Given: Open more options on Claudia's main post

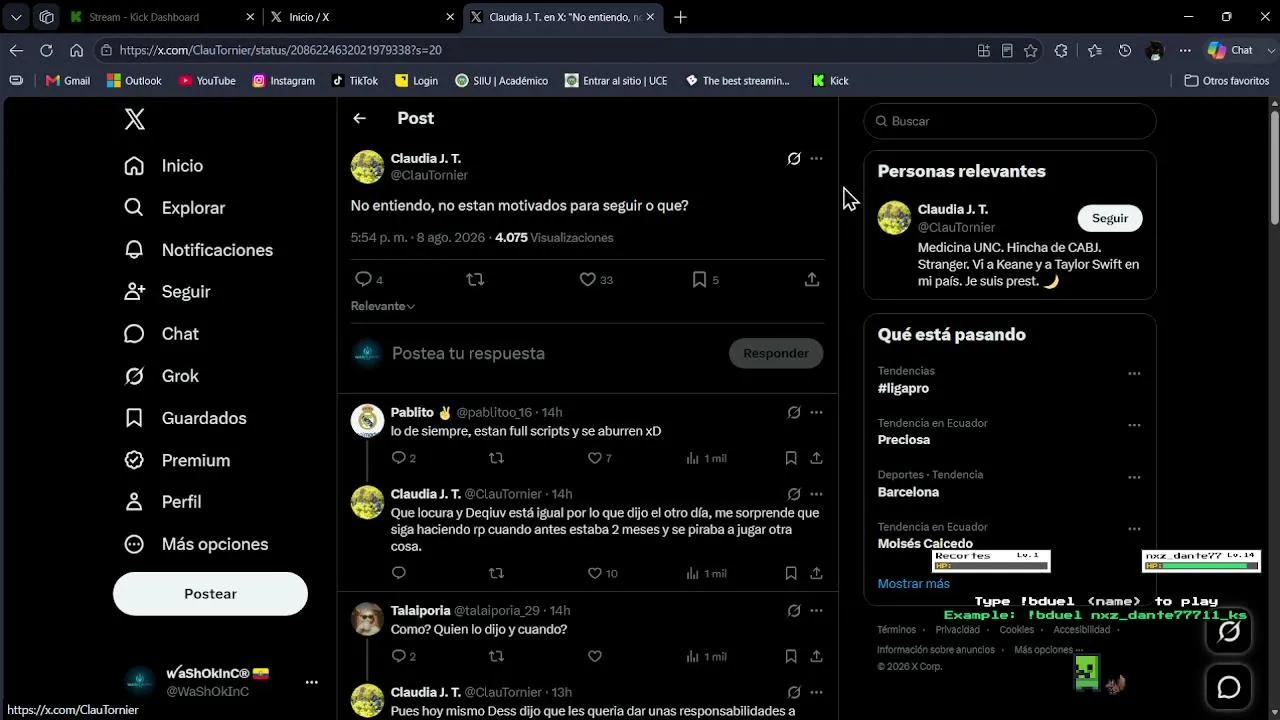Looking at the screenshot, I should coord(816,158).
